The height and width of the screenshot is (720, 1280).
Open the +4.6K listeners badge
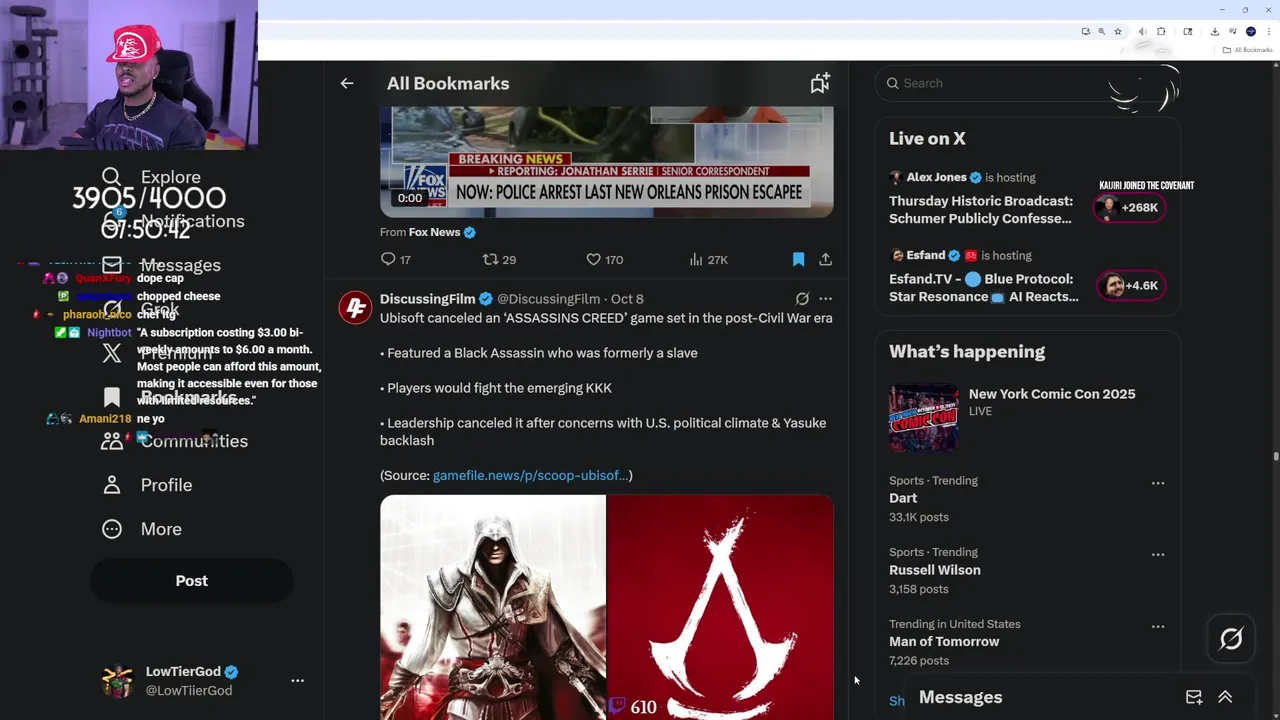coord(1129,286)
